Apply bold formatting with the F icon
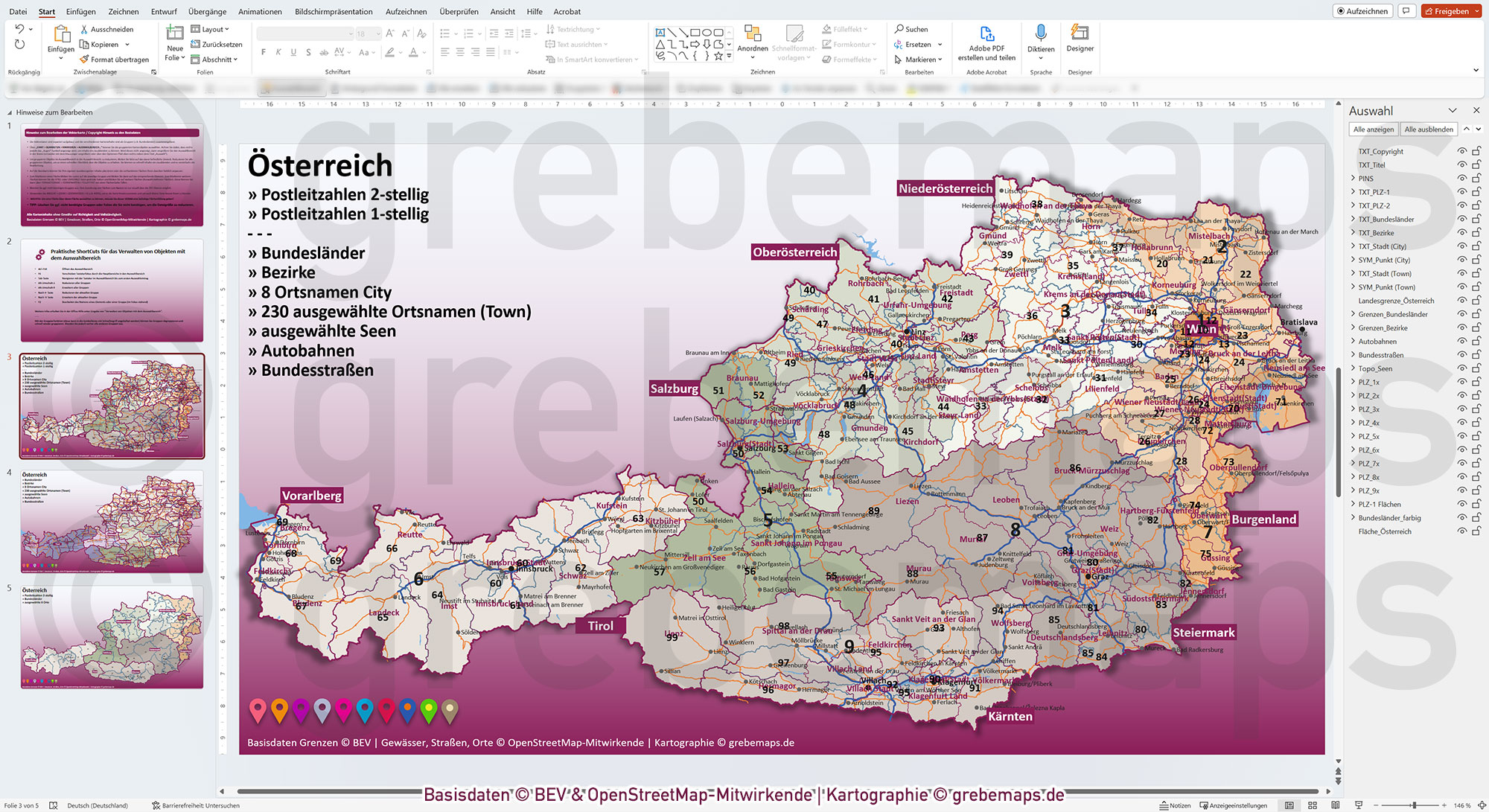The image size is (1489, 812). [263, 52]
